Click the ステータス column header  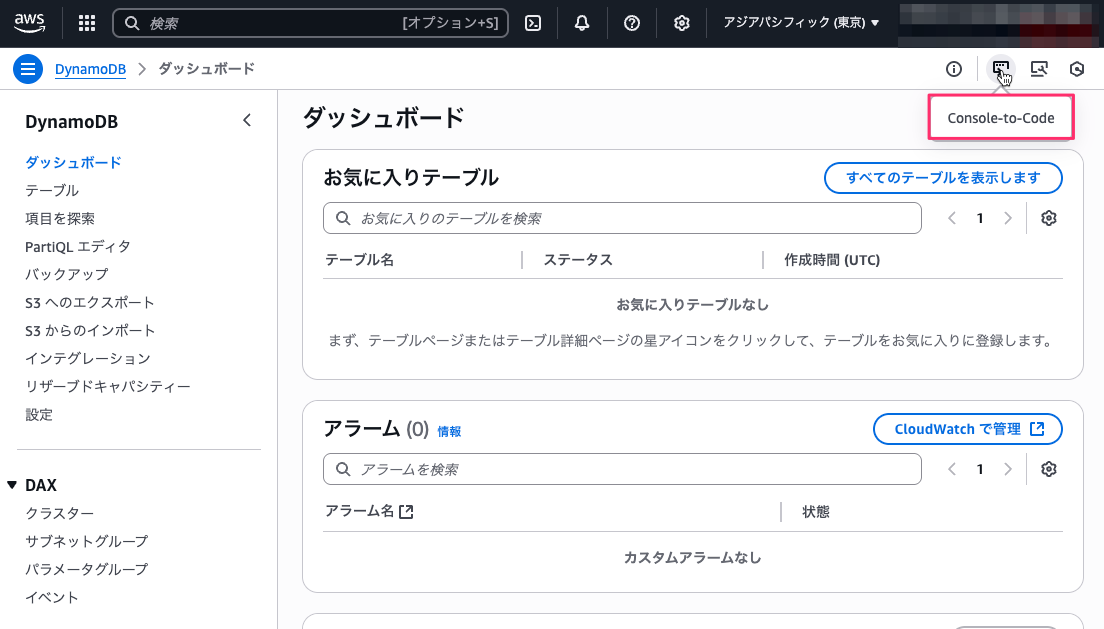pos(577,260)
